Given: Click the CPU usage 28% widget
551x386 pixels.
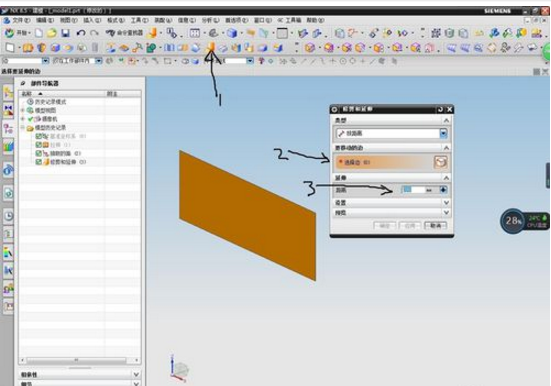Looking at the screenshot, I should point(513,221).
